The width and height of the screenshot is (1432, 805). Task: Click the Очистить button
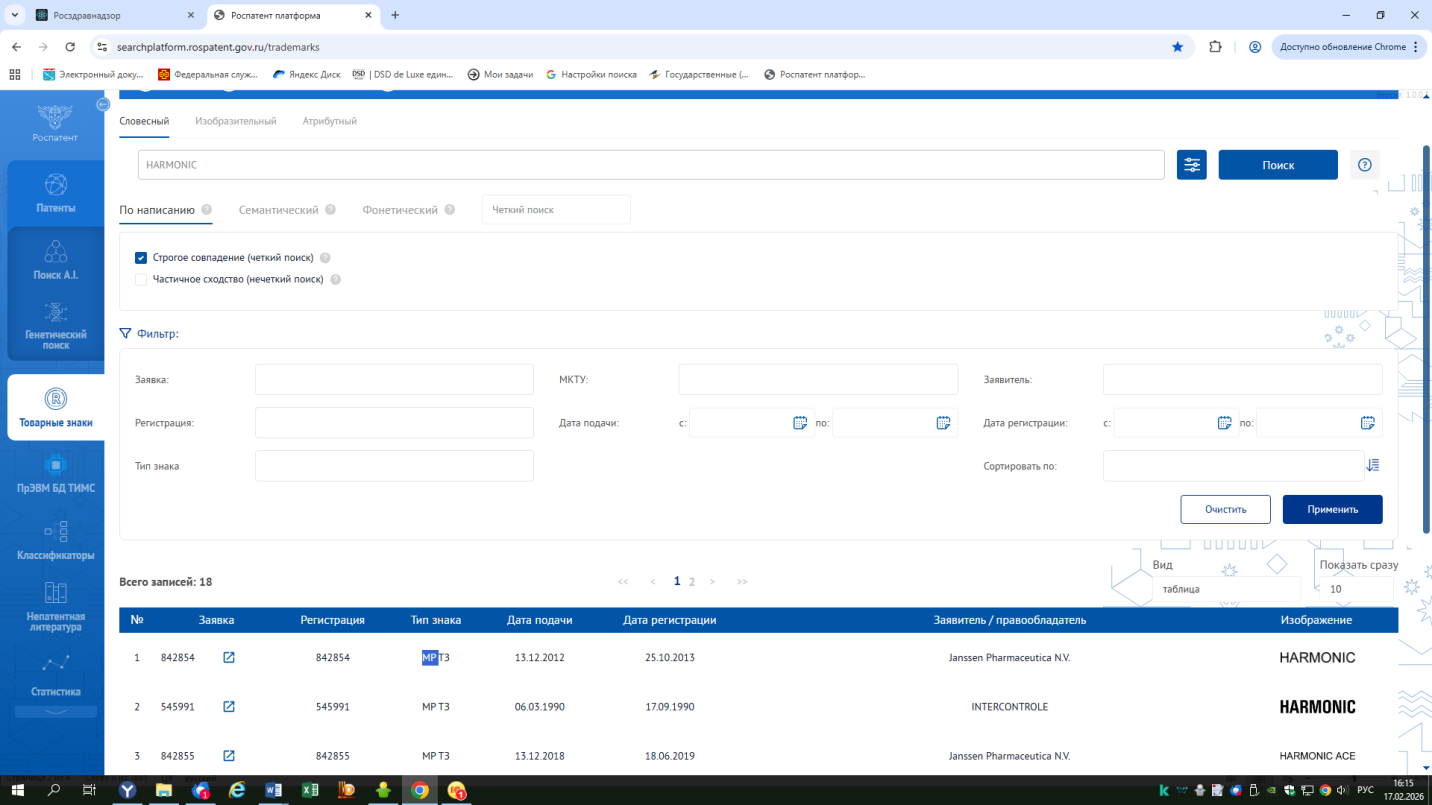point(1225,509)
